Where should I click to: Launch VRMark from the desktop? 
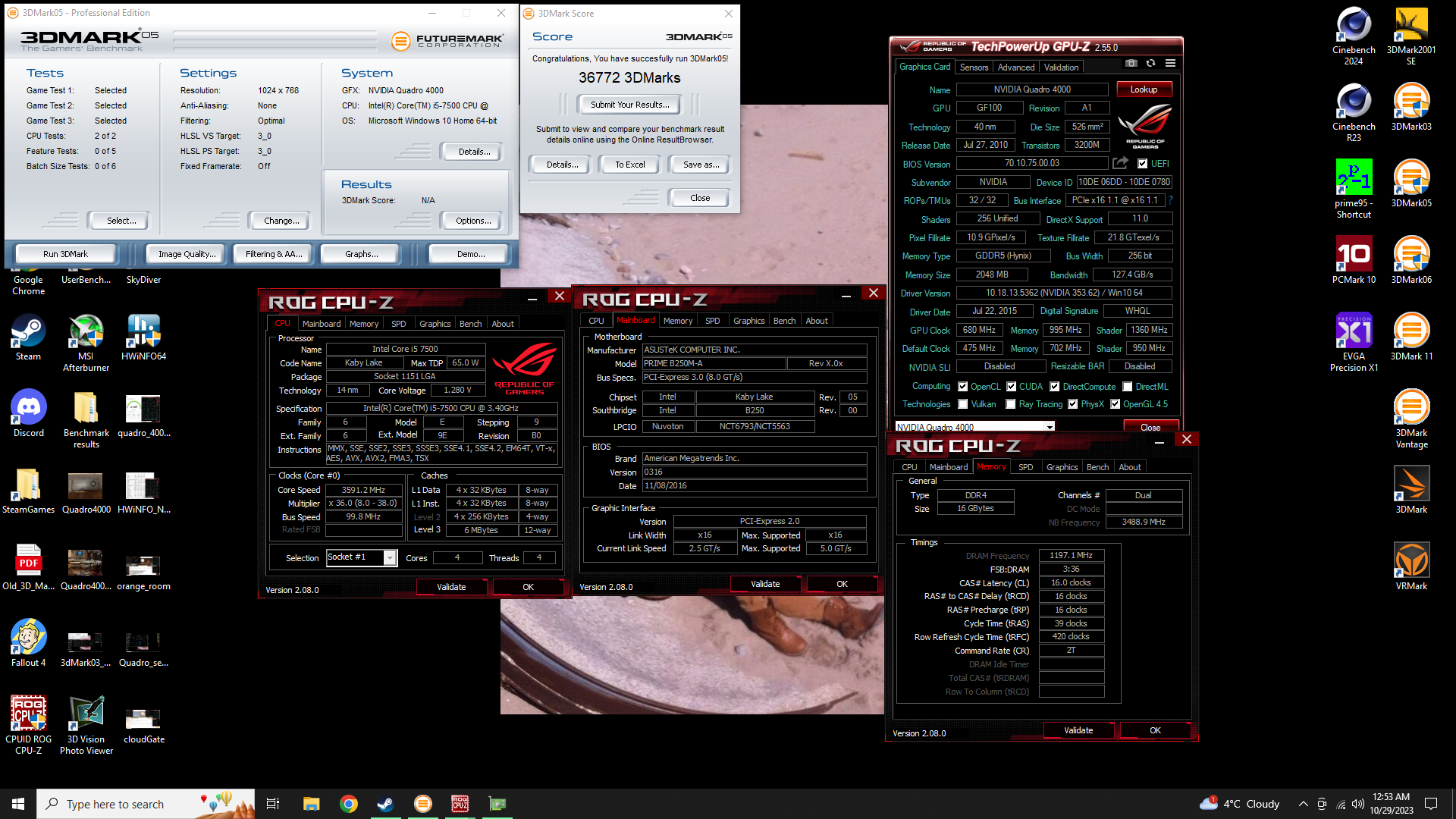coord(1411,567)
